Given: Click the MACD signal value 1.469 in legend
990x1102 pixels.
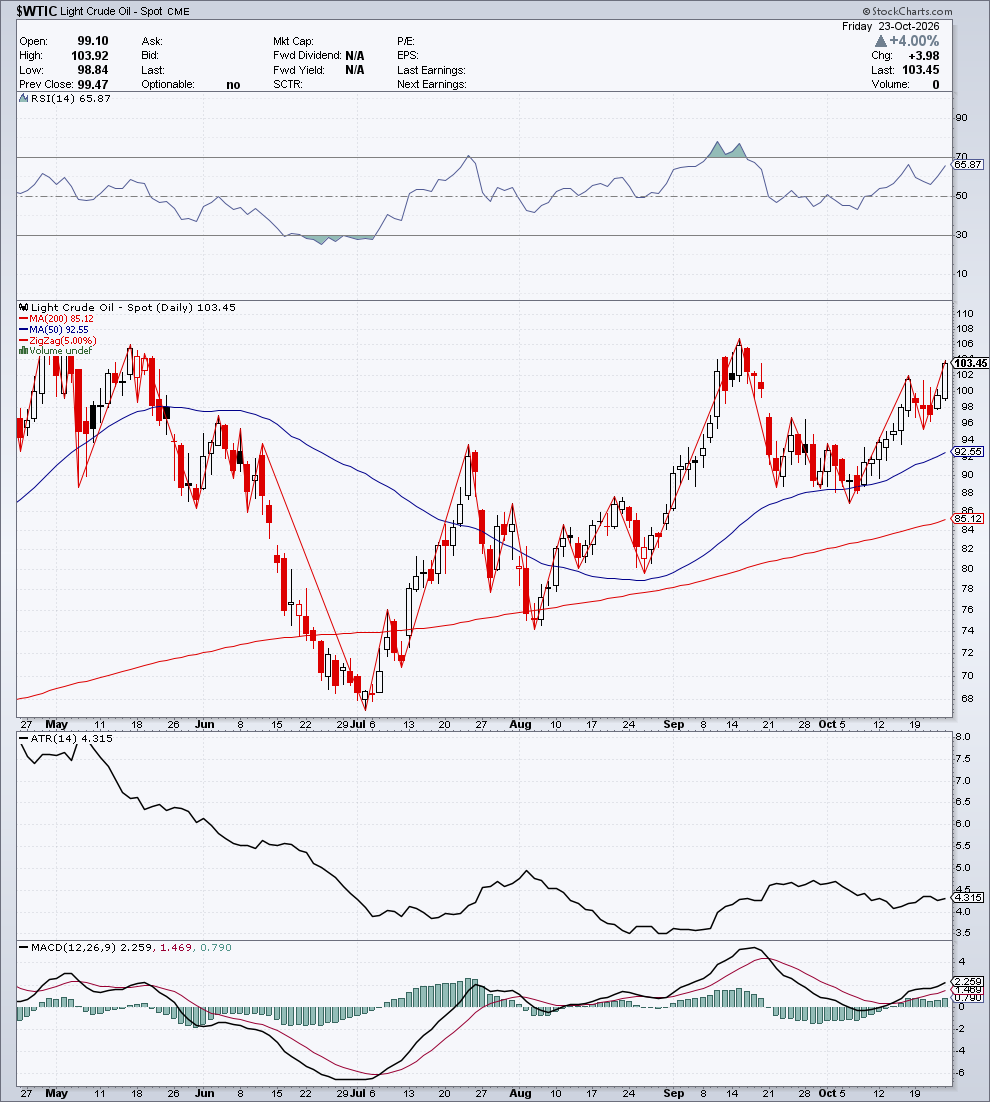Looking at the screenshot, I should click(x=176, y=947).
